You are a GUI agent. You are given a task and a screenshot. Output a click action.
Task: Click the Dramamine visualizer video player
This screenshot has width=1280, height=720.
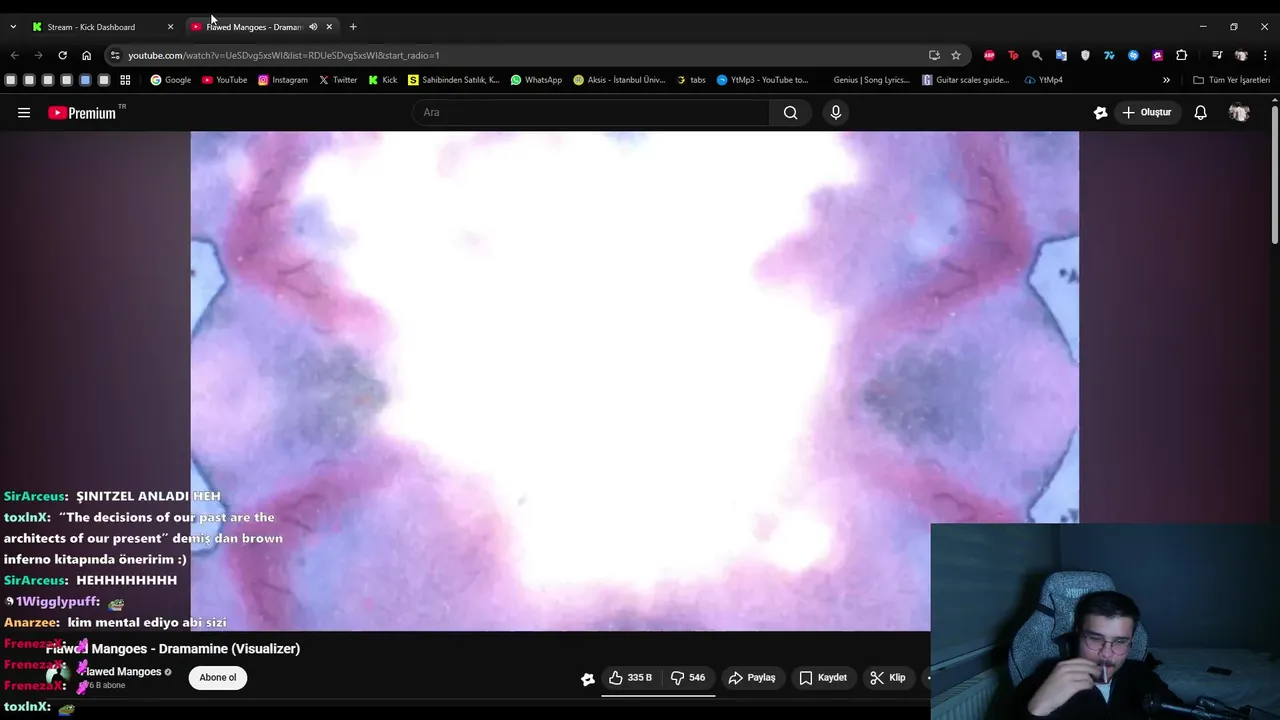pyautogui.click(x=635, y=381)
